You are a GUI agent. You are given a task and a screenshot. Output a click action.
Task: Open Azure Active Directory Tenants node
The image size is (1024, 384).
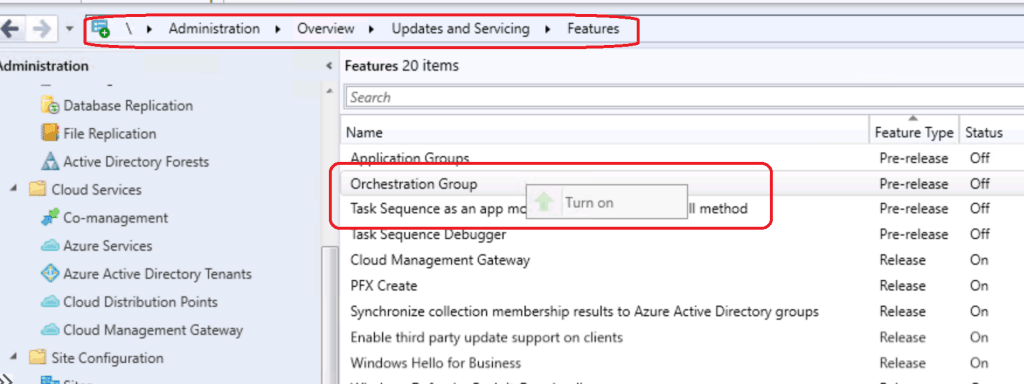[x=157, y=274]
